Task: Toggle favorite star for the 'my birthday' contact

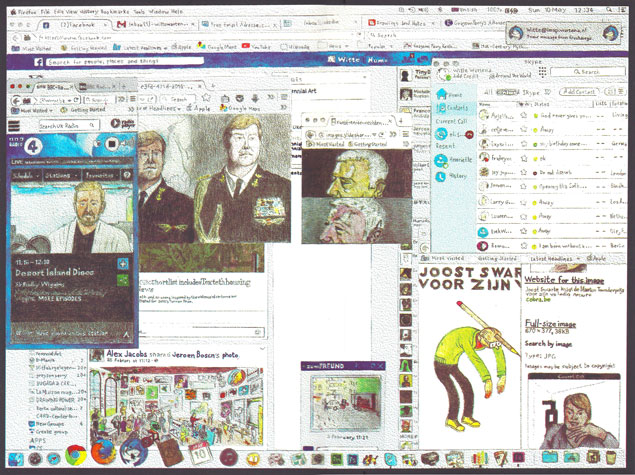Action: click(x=524, y=144)
